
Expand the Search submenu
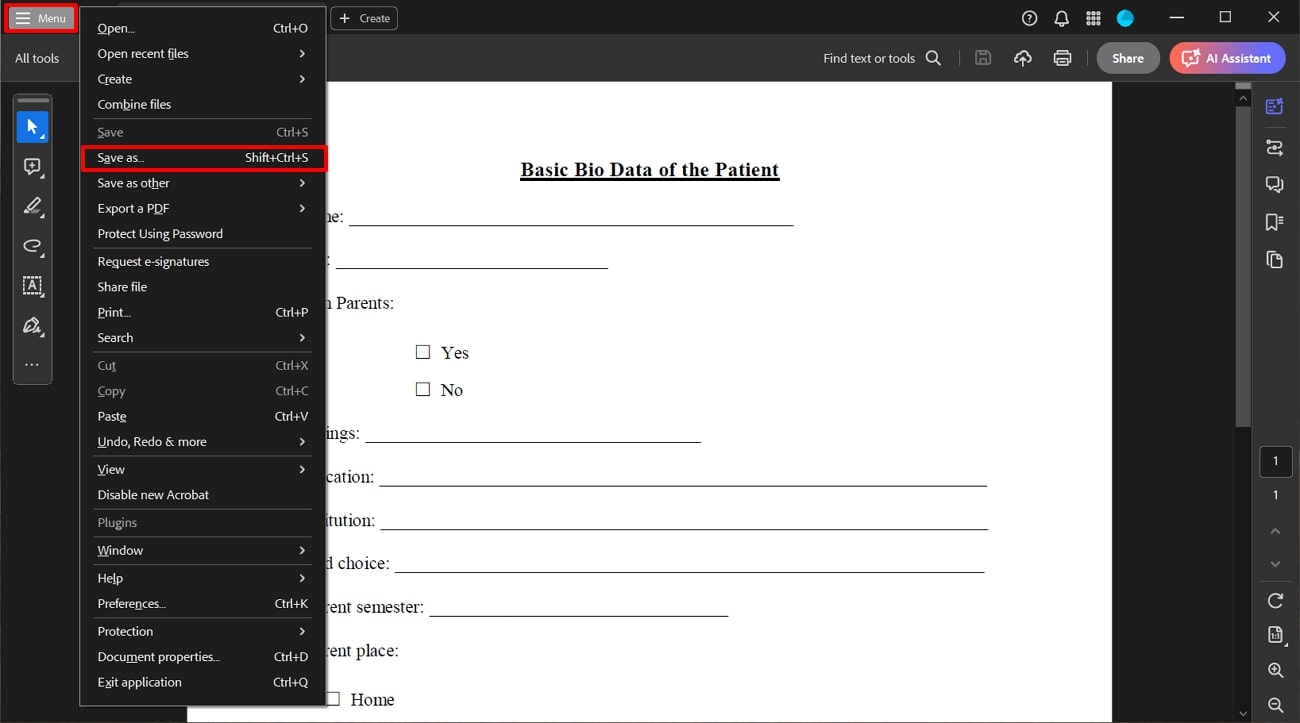coord(203,338)
